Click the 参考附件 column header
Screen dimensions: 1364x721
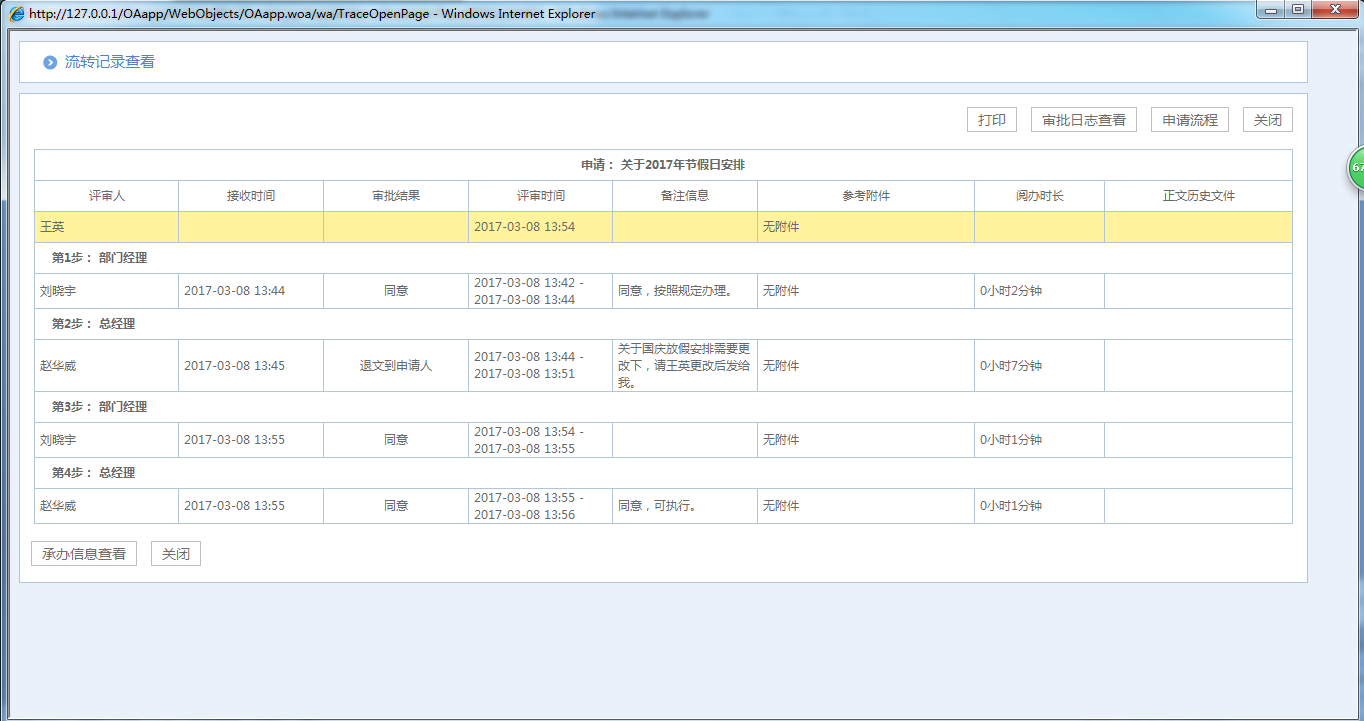pyautogui.click(x=866, y=196)
